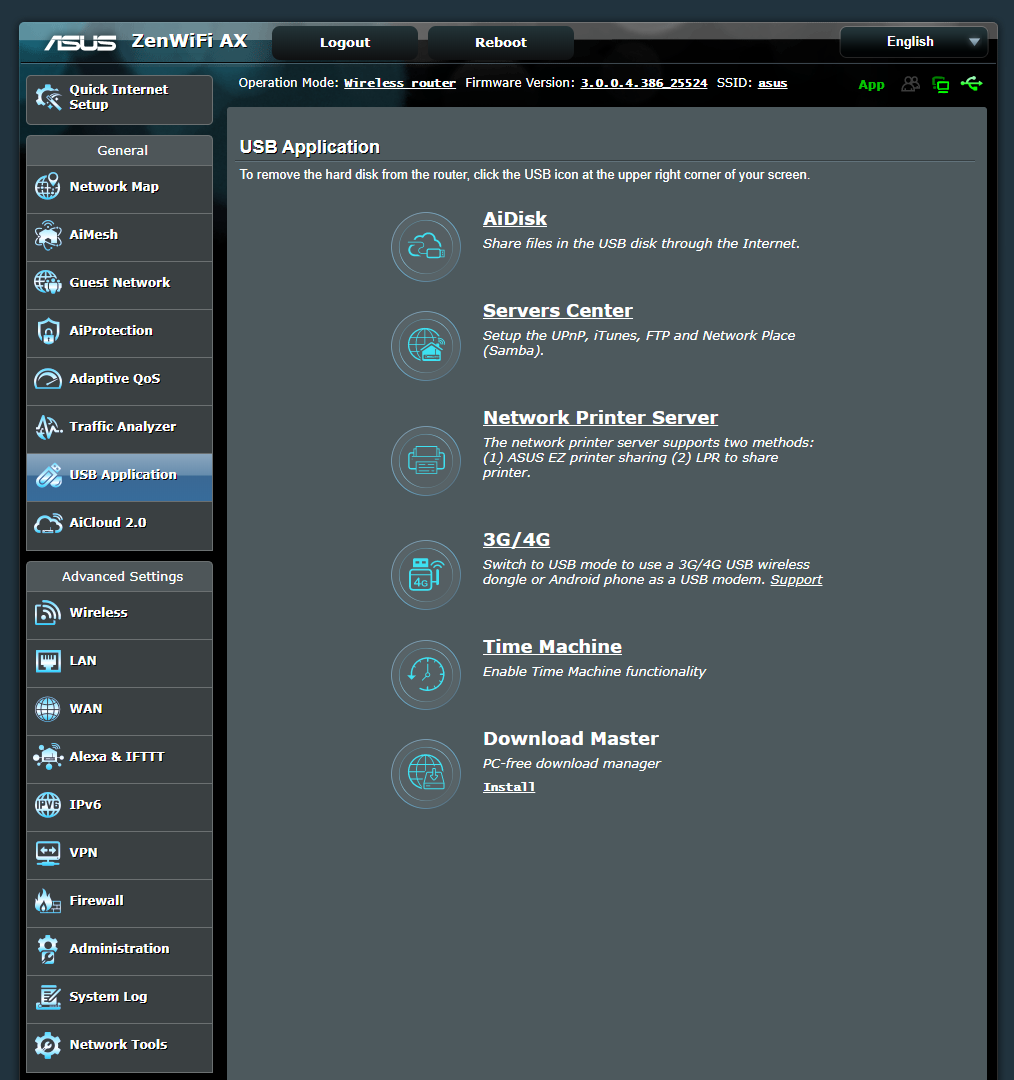This screenshot has width=1014, height=1080.
Task: Click the Support link for 3G/4G
Action: 796,580
